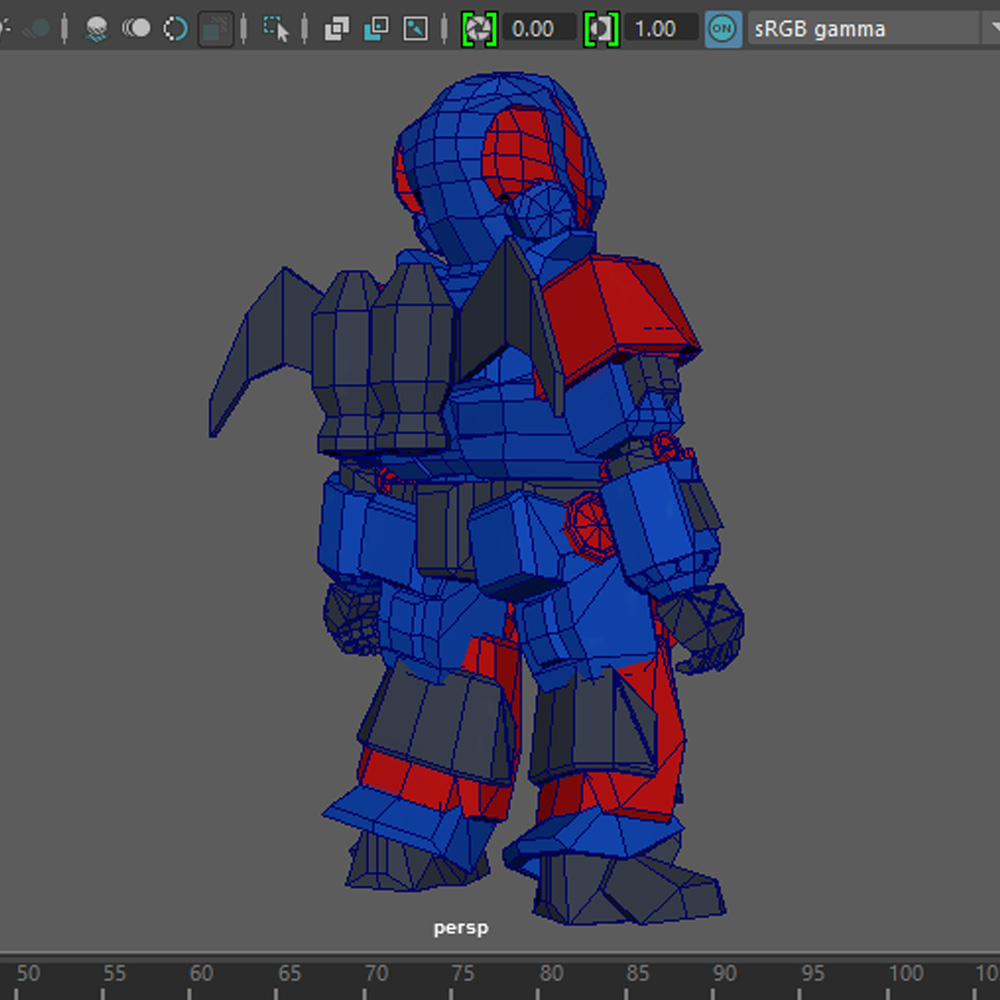Turn on X-Ray joints display
Image resolution: width=1000 pixels, height=1000 pixels.
click(416, 28)
